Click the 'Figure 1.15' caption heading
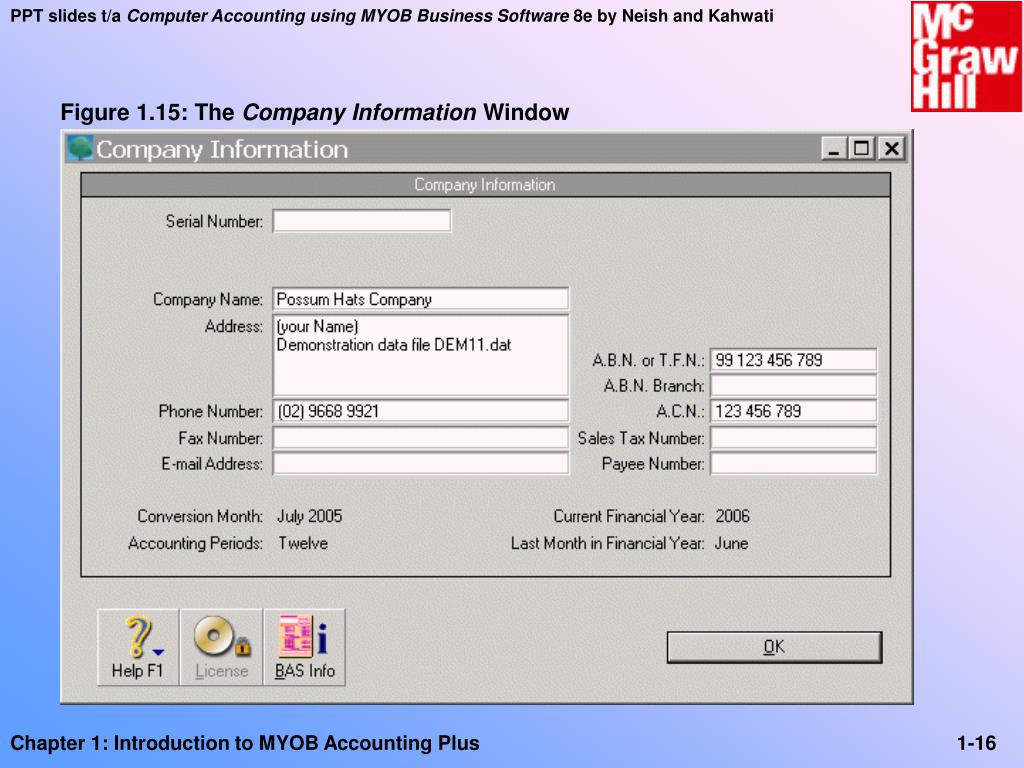 pos(315,112)
